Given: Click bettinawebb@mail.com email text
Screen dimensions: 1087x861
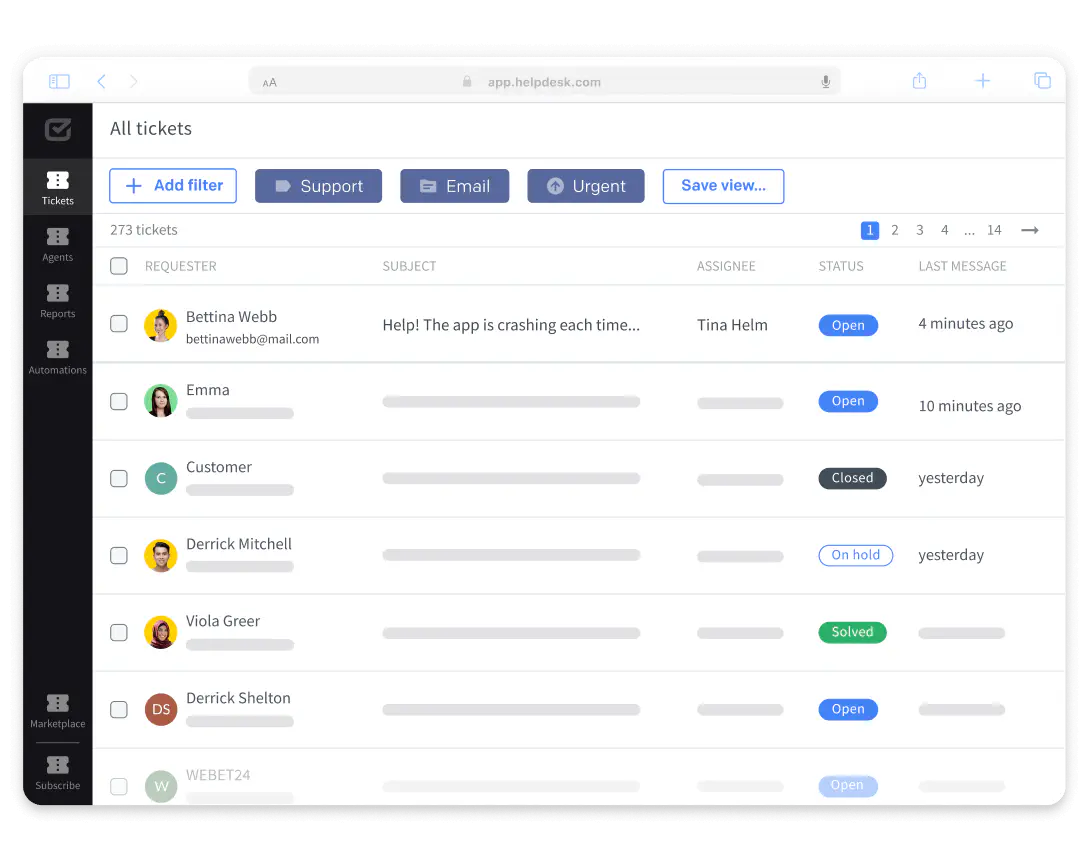Looking at the screenshot, I should (252, 339).
